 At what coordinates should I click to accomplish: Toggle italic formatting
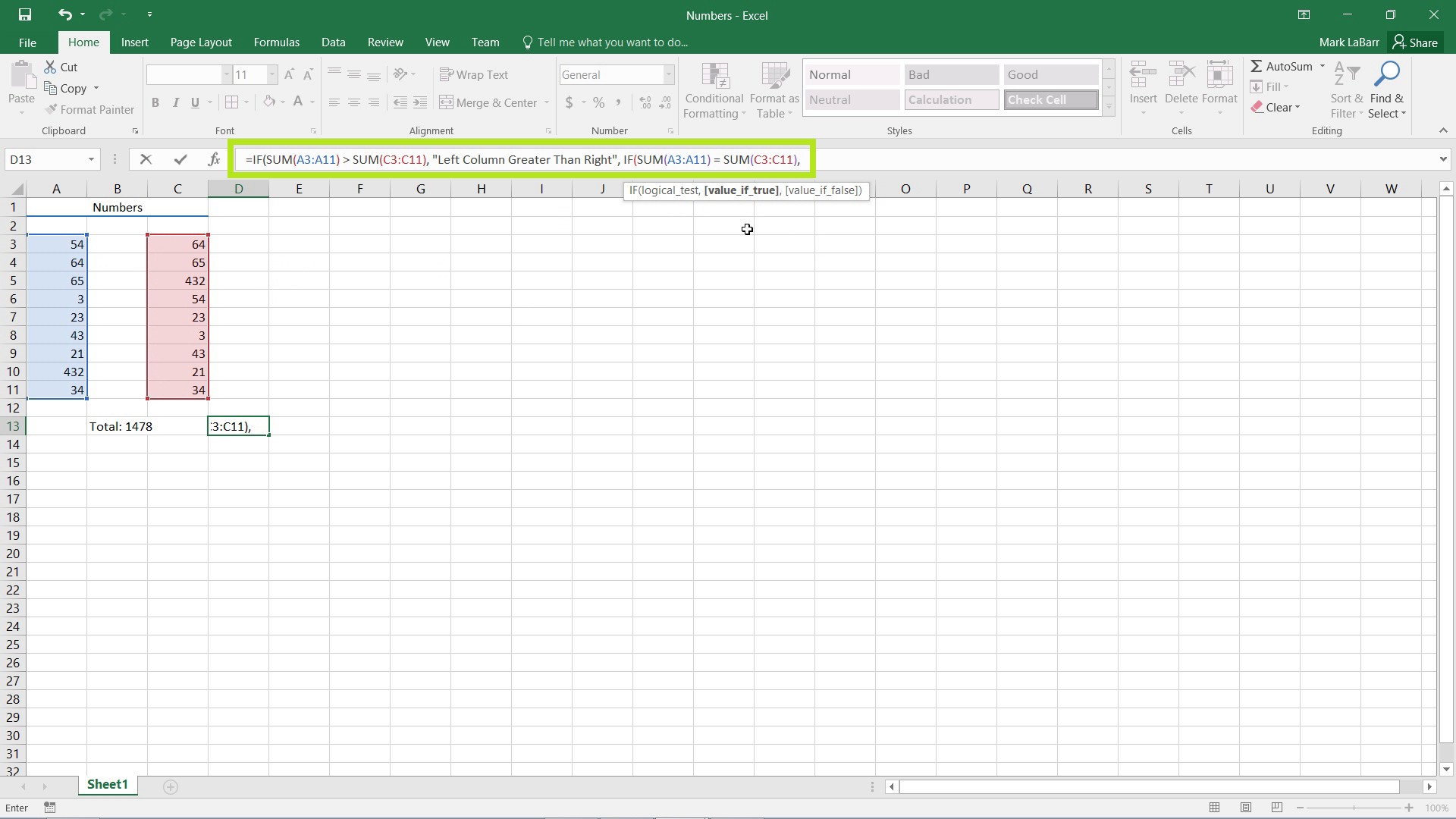coord(175,102)
